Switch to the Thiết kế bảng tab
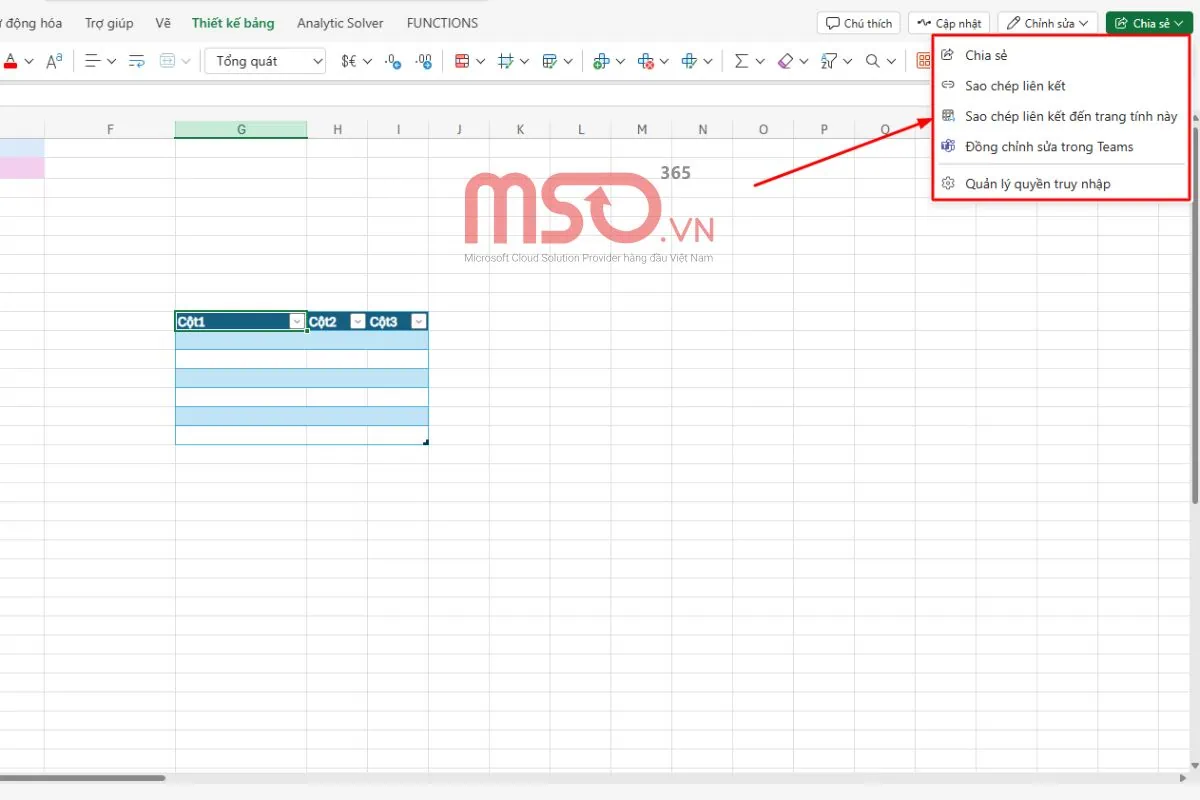The image size is (1200, 800). 233,23
